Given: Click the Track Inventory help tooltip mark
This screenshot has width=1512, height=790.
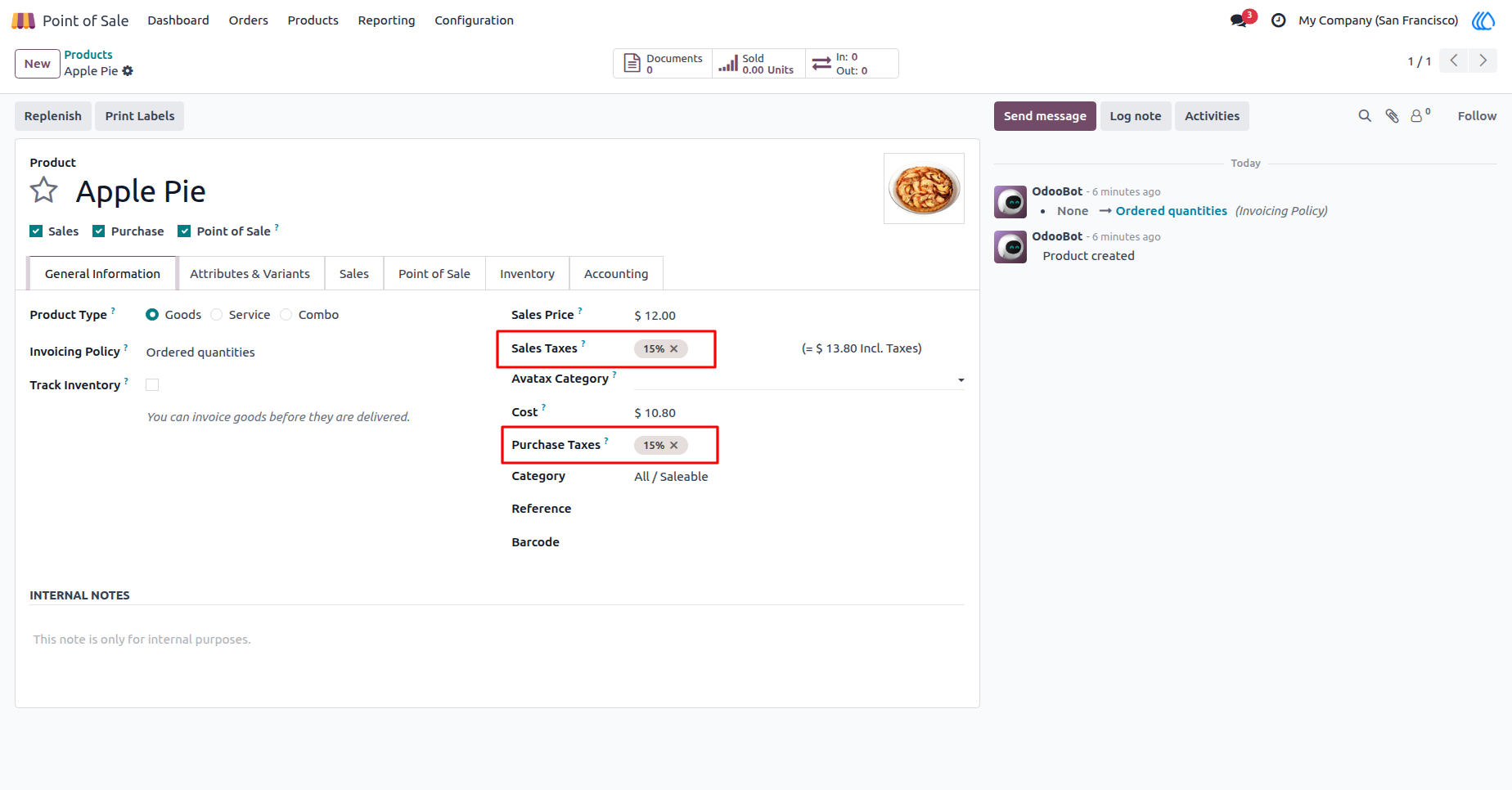Looking at the screenshot, I should click(x=126, y=381).
